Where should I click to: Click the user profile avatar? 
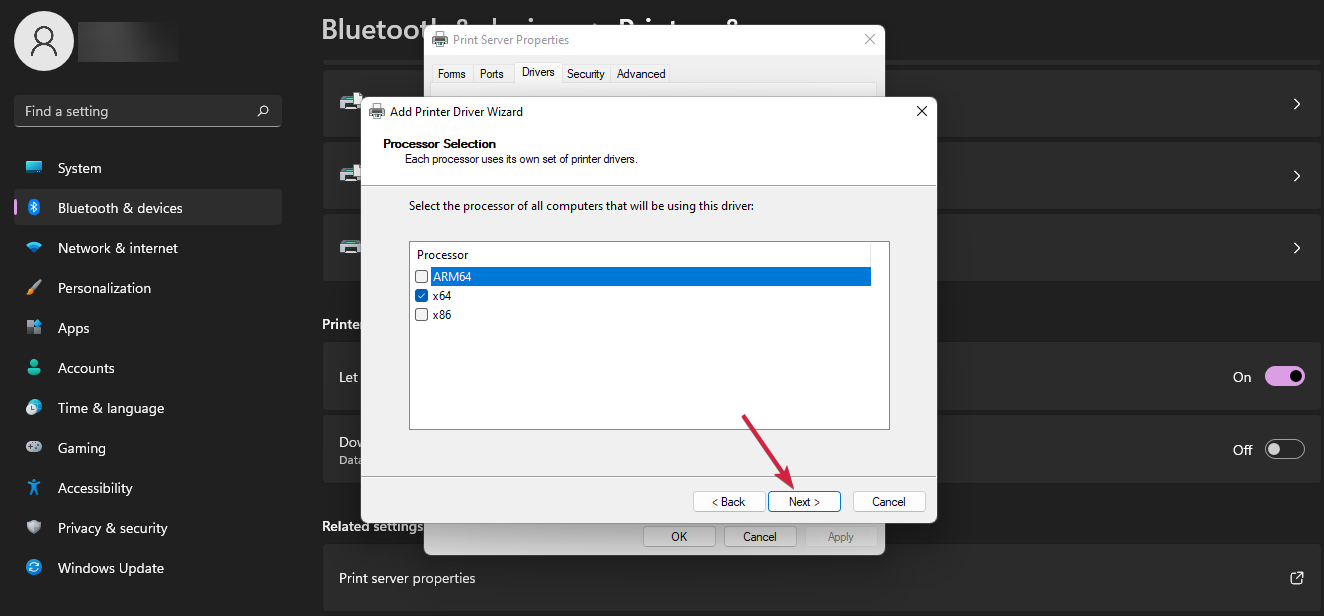click(43, 41)
